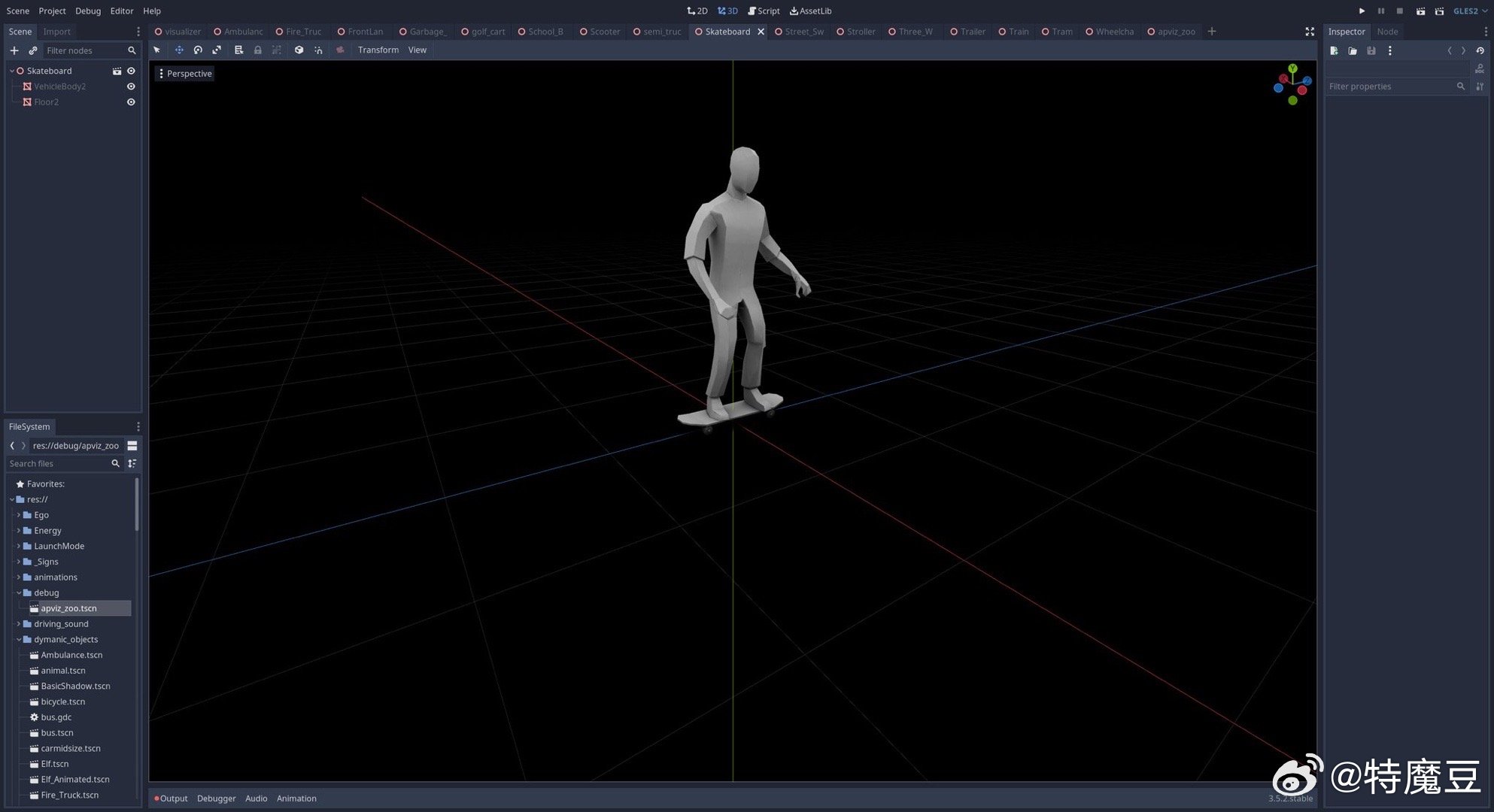Image resolution: width=1494 pixels, height=812 pixels.
Task: Select the Scale mode tool
Action: [217, 50]
